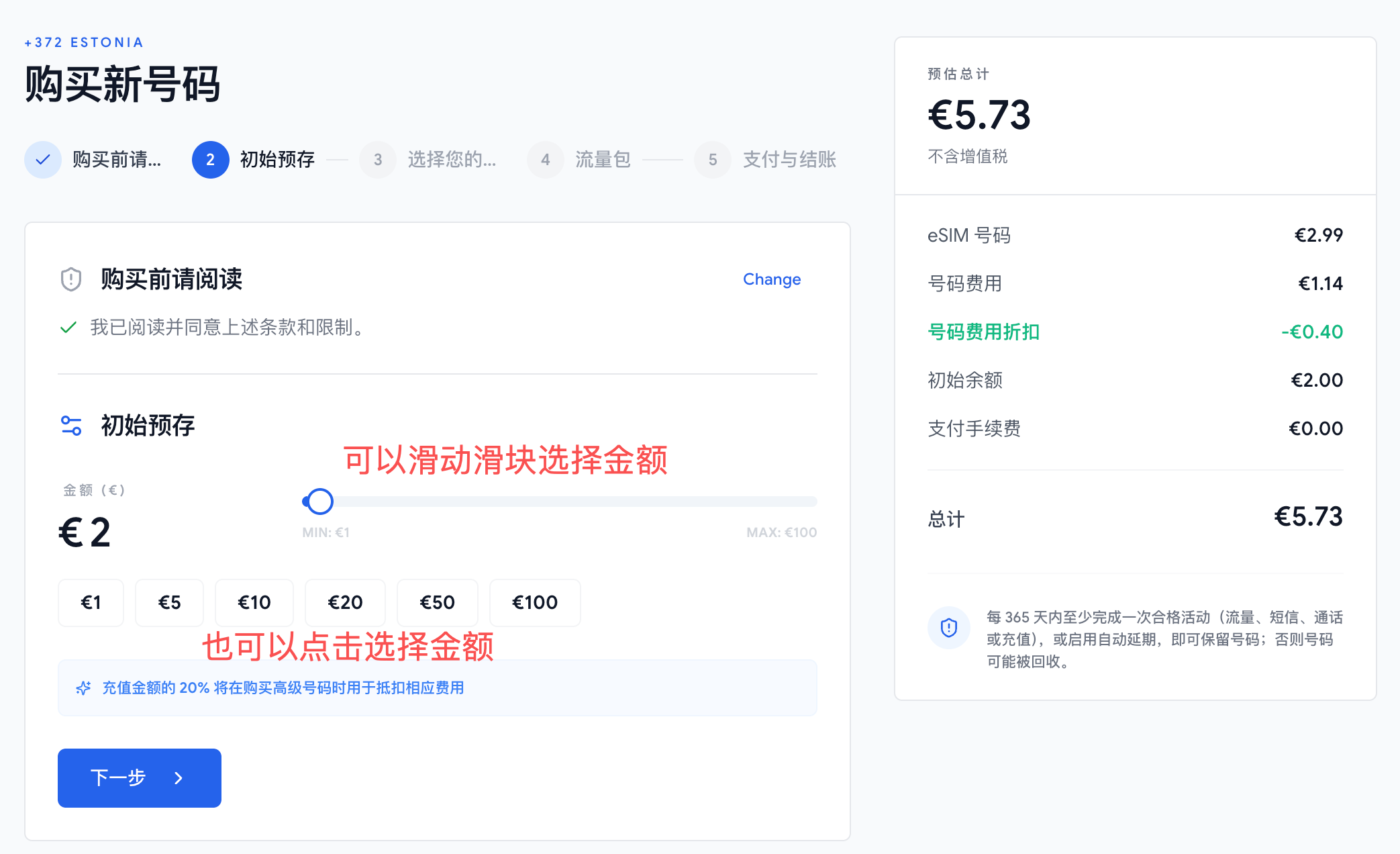Click the shield icon in the 365 天 notice
This screenshot has height=854, width=1400.
click(948, 628)
